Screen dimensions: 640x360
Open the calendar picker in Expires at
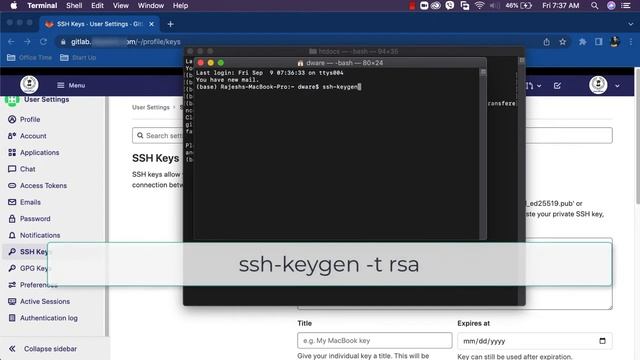pos(602,341)
